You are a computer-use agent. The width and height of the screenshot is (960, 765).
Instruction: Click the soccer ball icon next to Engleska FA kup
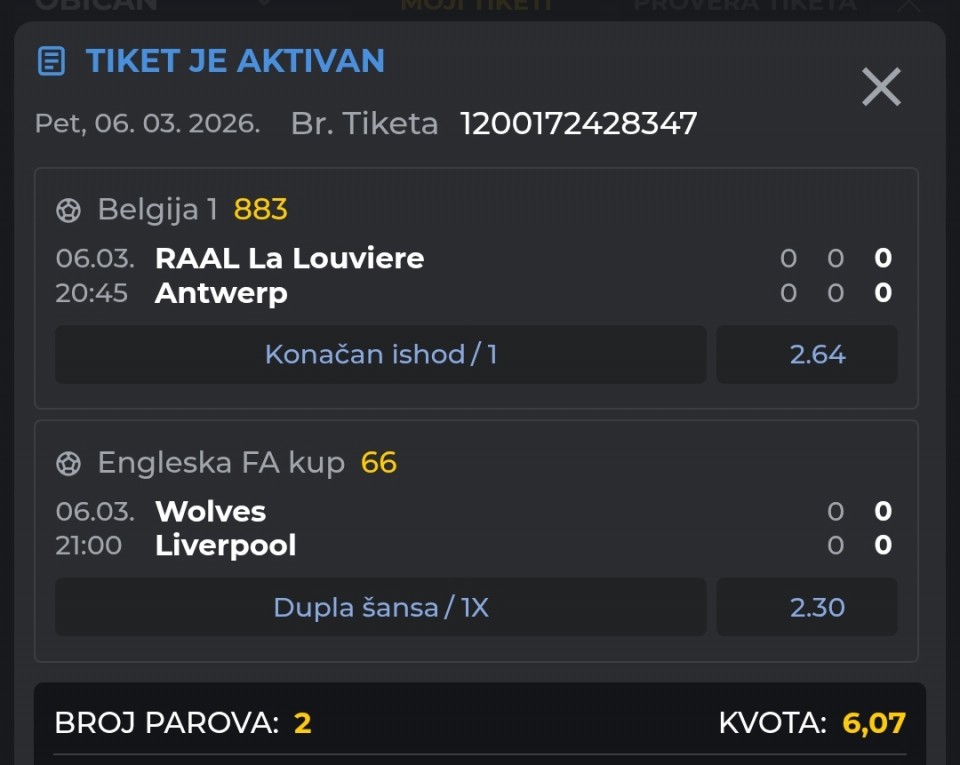68,463
